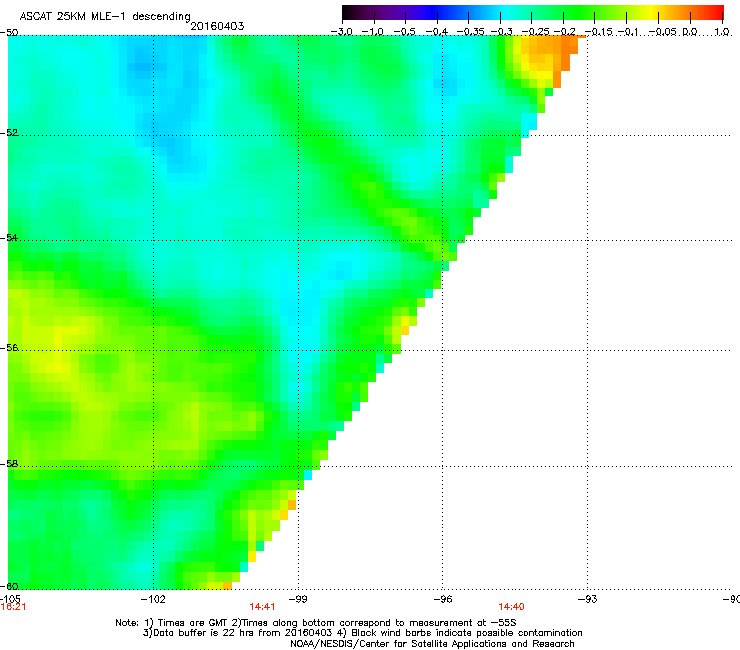The image size is (740, 650).
Task: Click the longitude label -96
Action: coord(443,599)
